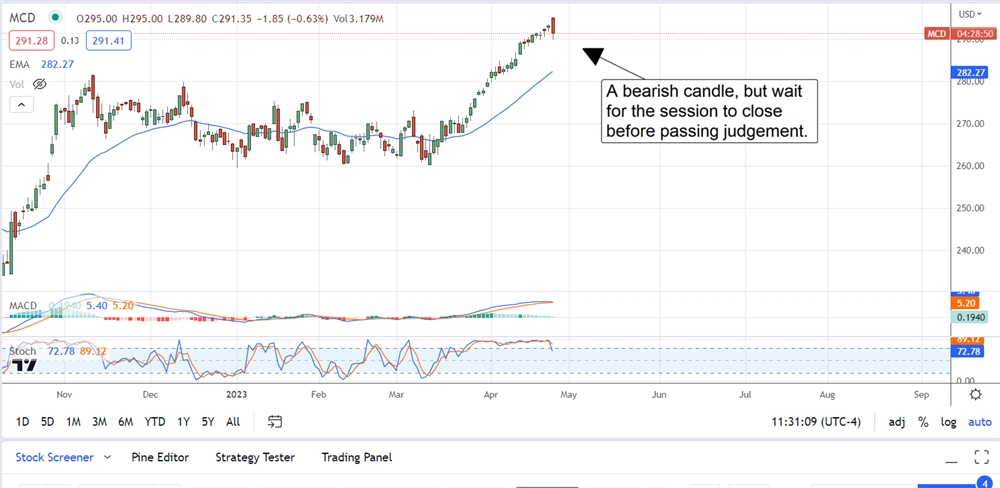1000x488 pixels.
Task: Select the MACD indicator label
Action: [x=23, y=306]
